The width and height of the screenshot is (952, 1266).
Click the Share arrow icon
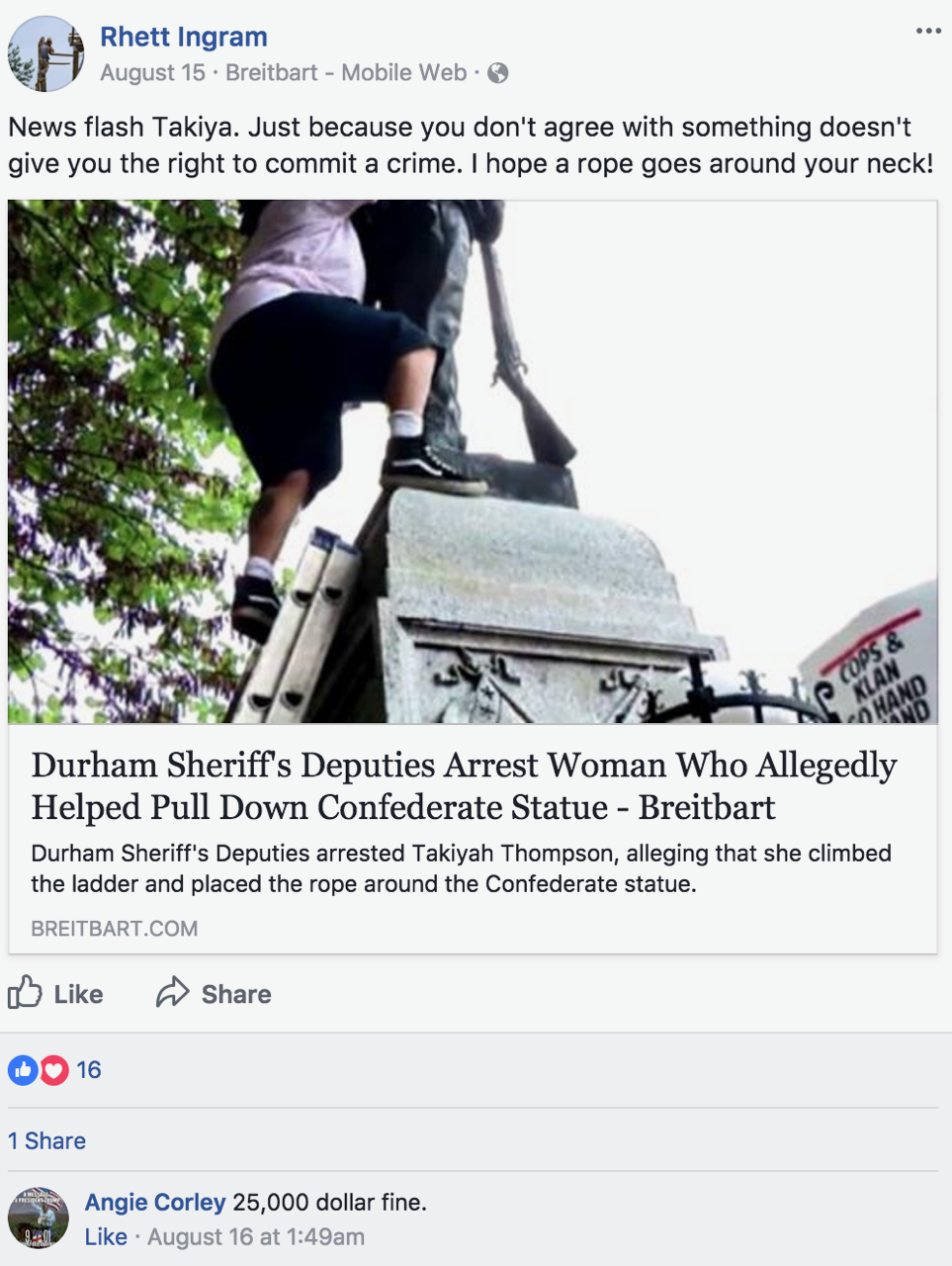(172, 992)
